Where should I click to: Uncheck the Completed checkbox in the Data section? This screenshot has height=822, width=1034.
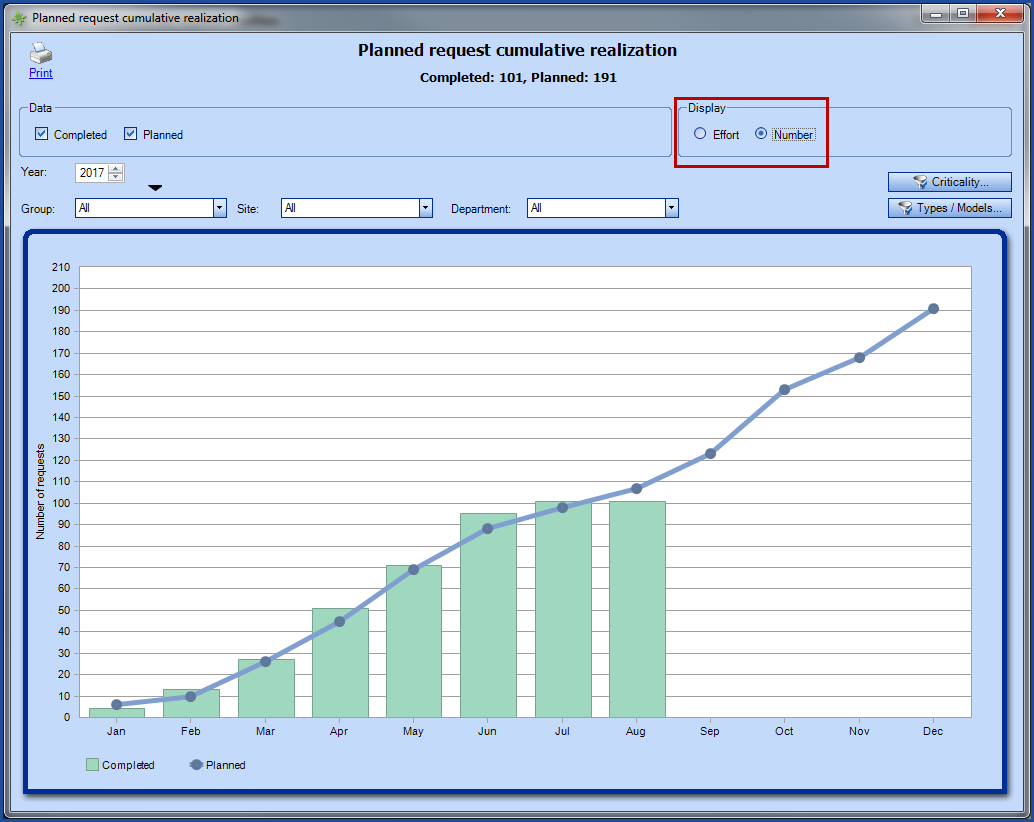tap(41, 134)
